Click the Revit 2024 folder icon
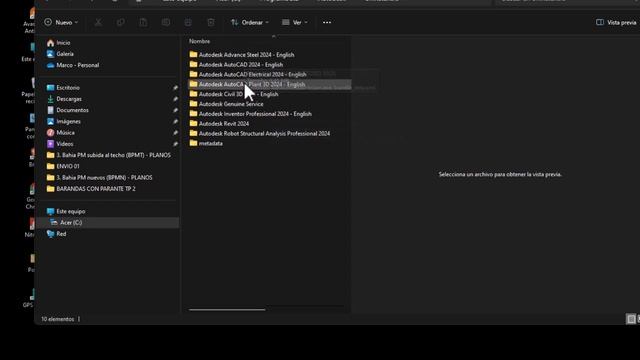This screenshot has width=640, height=360. [x=193, y=123]
